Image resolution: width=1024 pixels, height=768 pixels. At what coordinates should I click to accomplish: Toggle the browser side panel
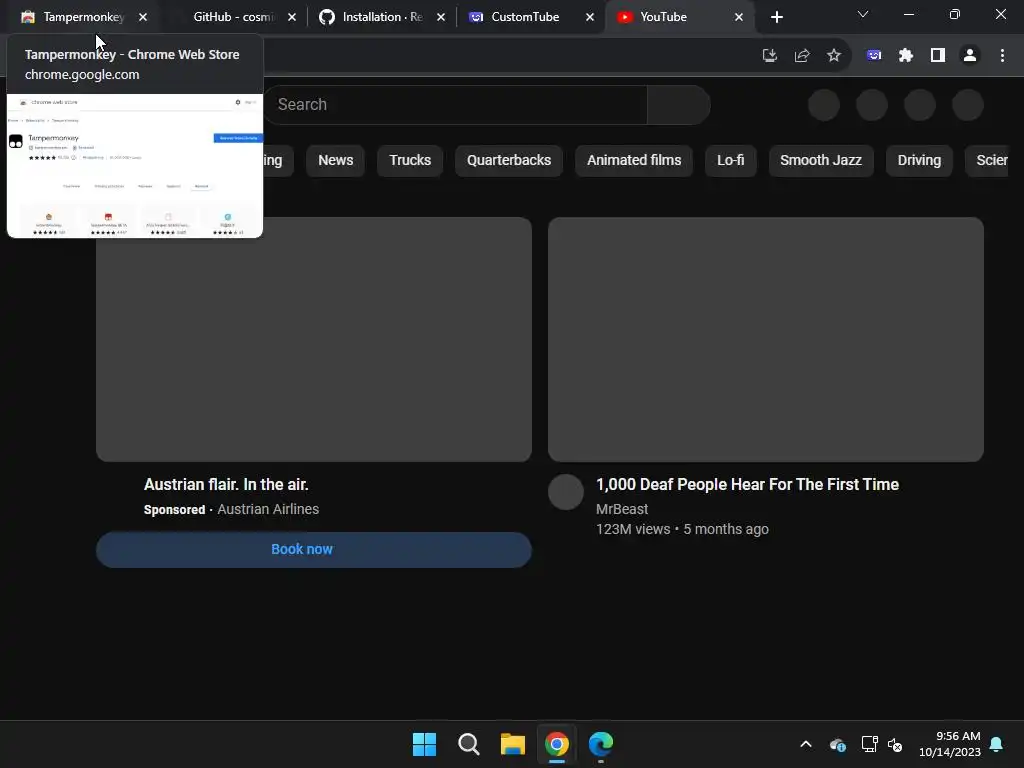[x=938, y=56]
